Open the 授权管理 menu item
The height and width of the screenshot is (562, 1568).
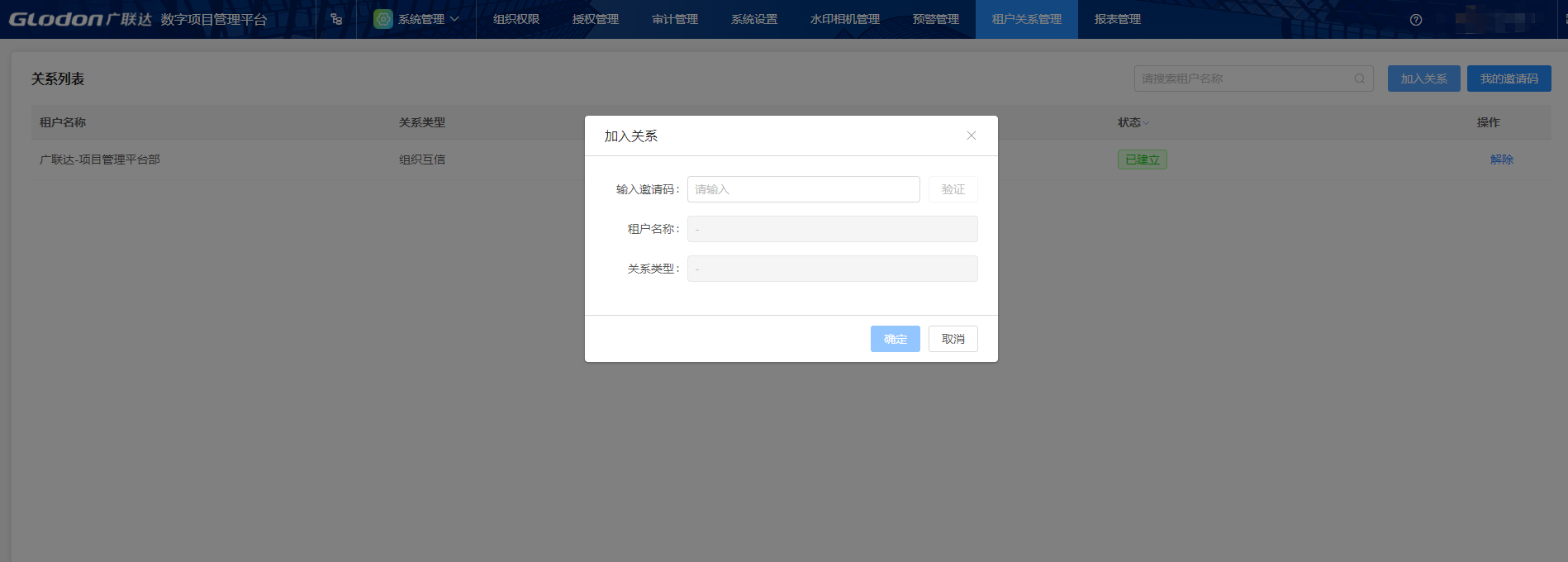(596, 19)
